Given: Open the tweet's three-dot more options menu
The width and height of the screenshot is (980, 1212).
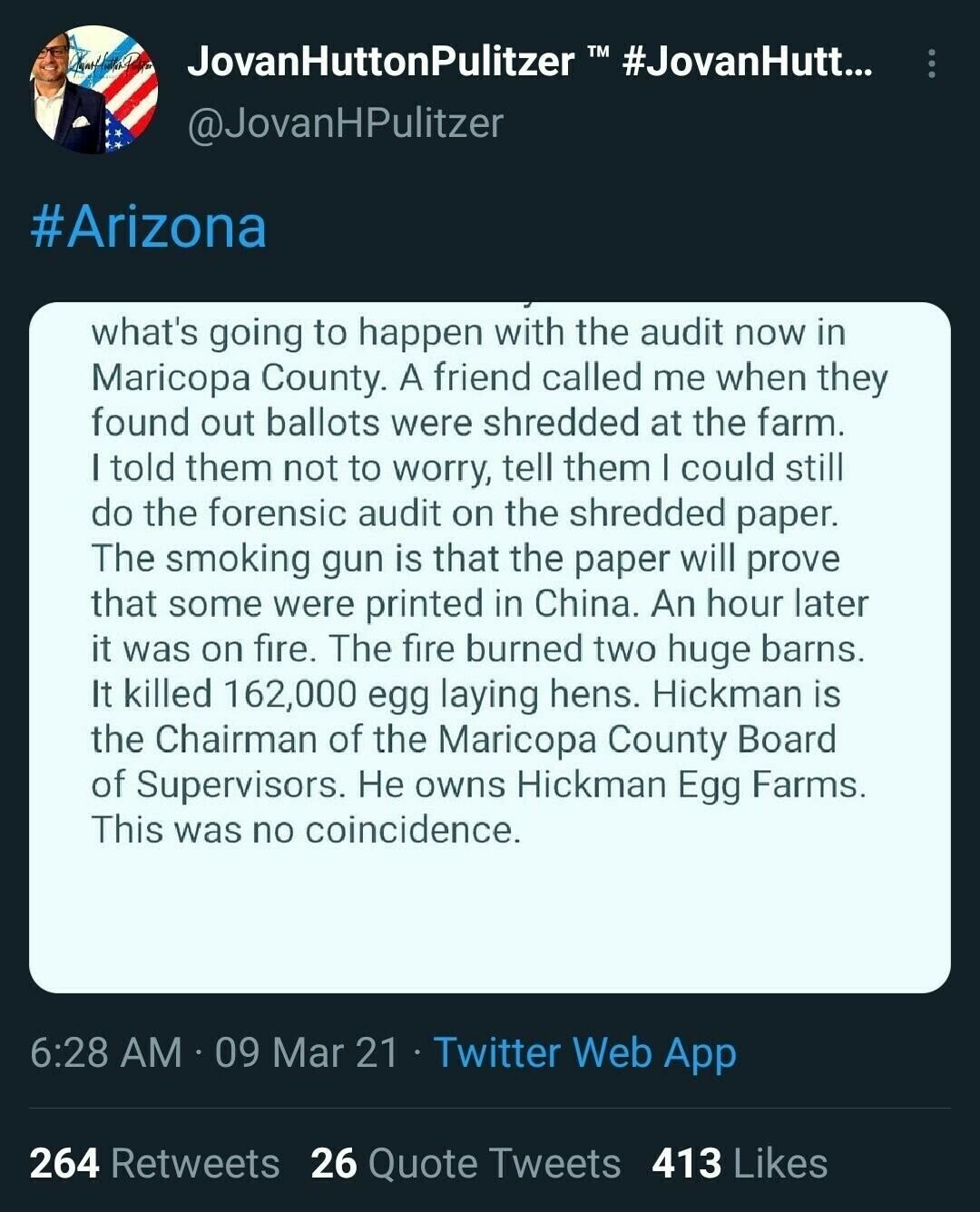Looking at the screenshot, I should 931,64.
